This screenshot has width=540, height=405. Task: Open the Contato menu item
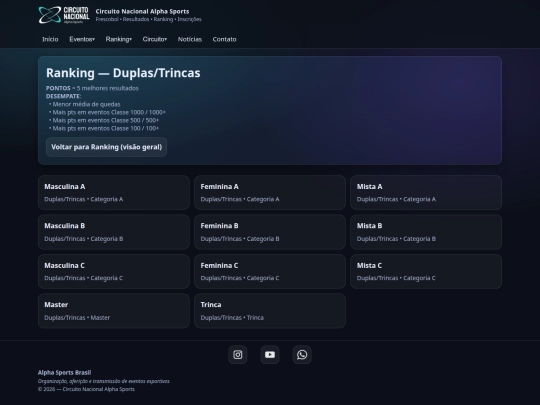click(x=225, y=39)
